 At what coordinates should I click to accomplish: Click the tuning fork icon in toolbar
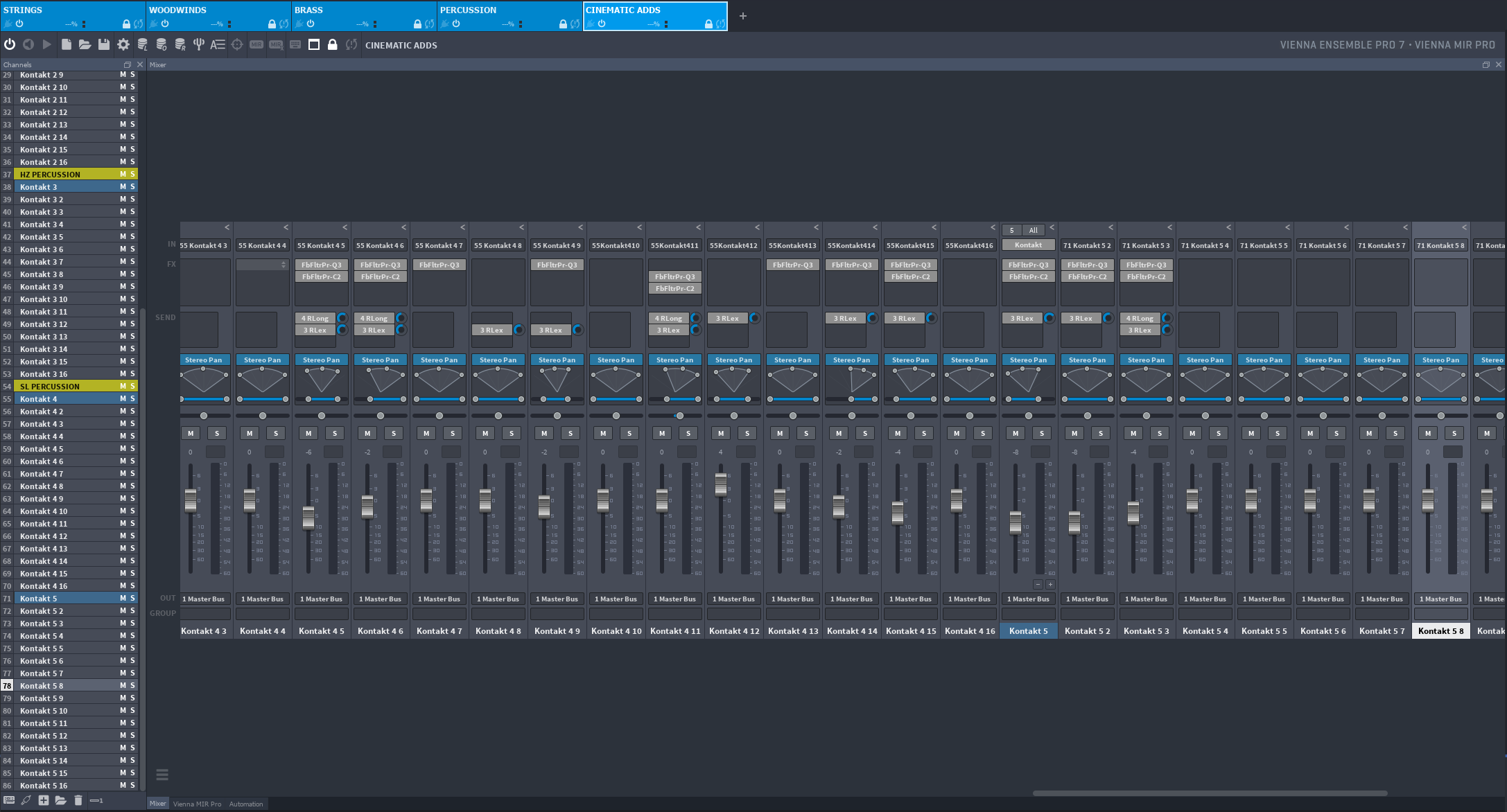pyautogui.click(x=199, y=44)
